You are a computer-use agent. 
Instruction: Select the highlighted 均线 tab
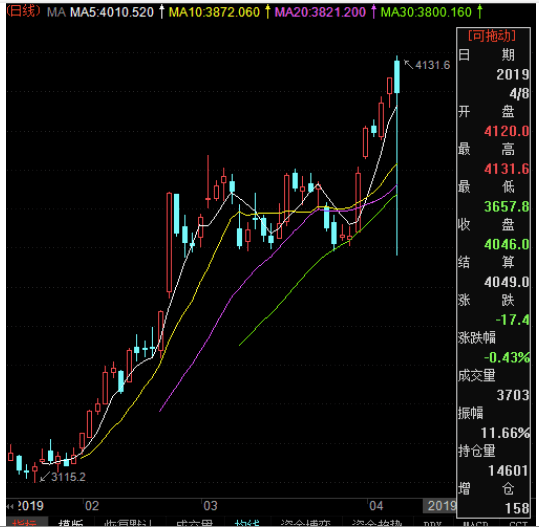click(x=247, y=523)
